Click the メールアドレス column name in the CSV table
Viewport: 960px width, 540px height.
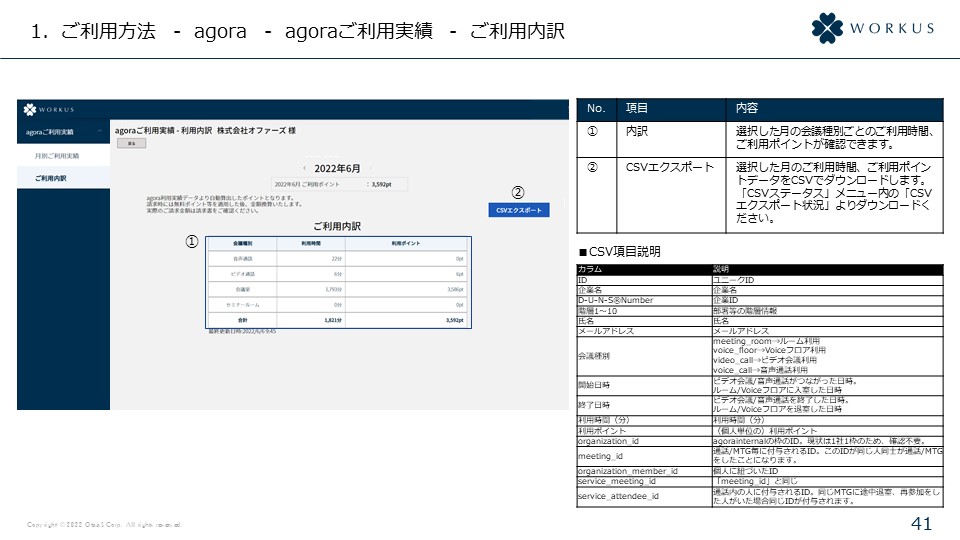coord(606,331)
